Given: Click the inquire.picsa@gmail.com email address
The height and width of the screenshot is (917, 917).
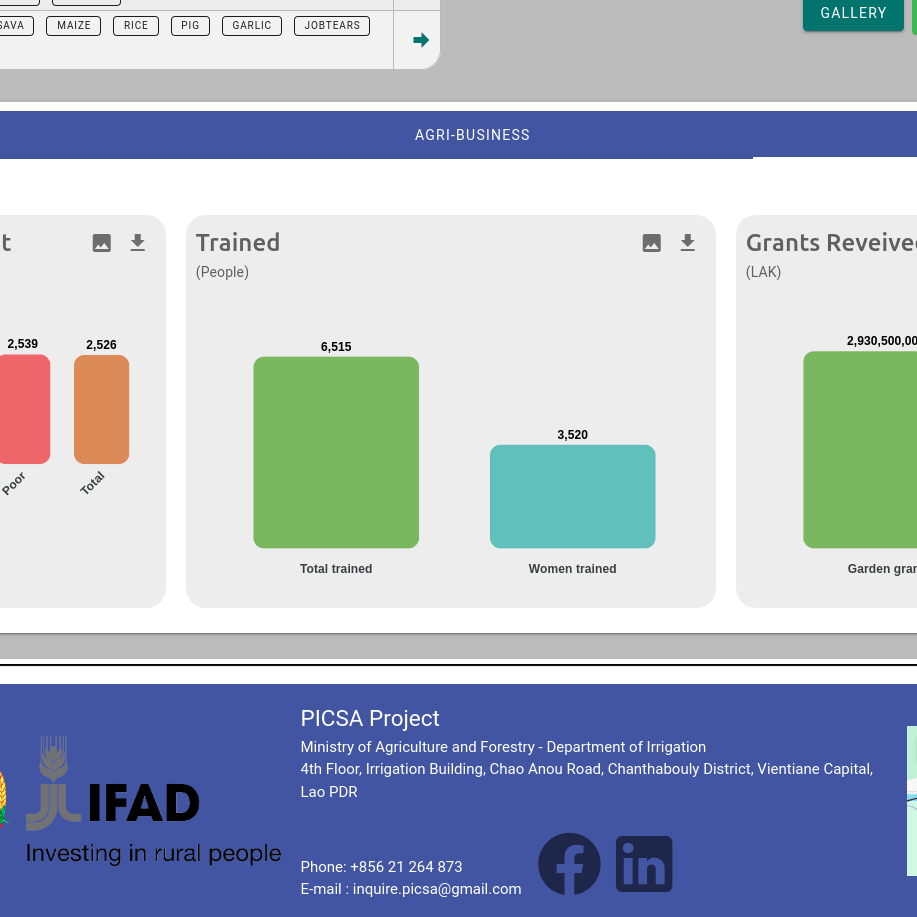Looking at the screenshot, I should (x=437, y=889).
